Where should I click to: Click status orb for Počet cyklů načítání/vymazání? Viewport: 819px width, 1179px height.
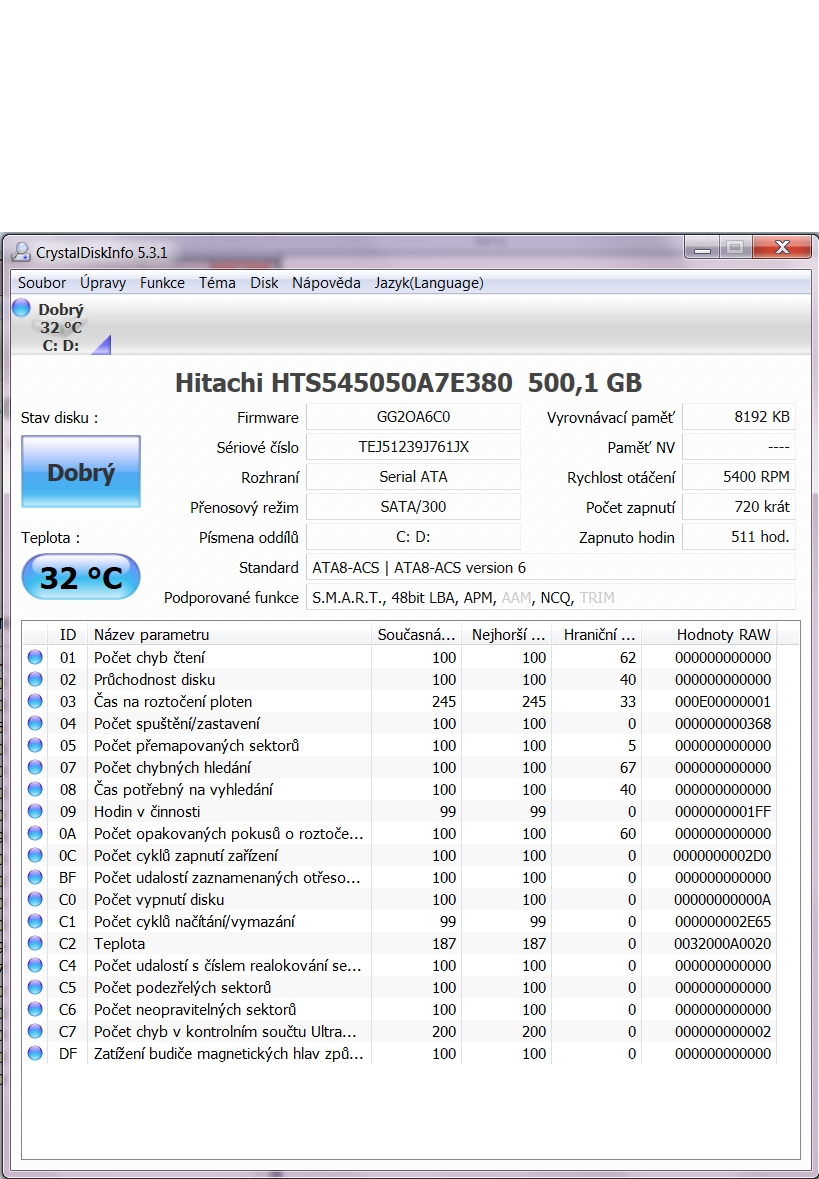(x=35, y=921)
